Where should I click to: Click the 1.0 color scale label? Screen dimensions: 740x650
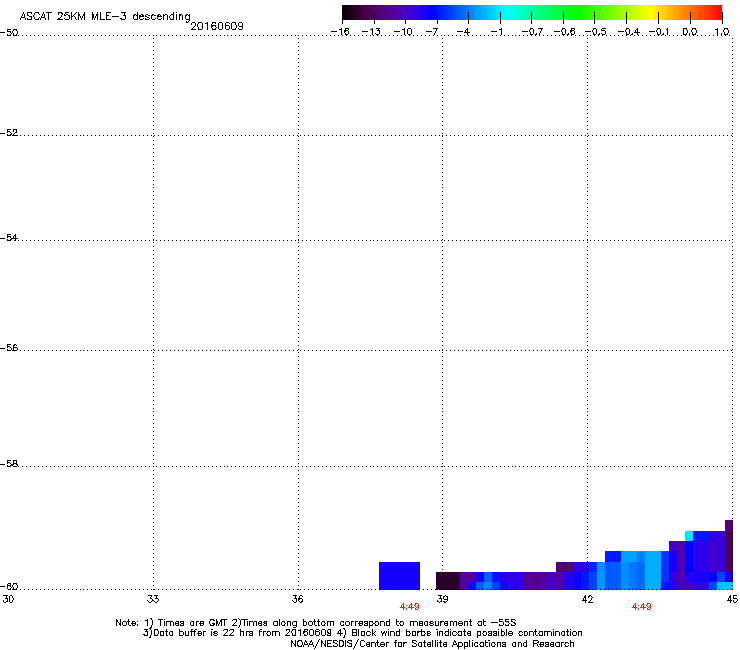tap(722, 32)
